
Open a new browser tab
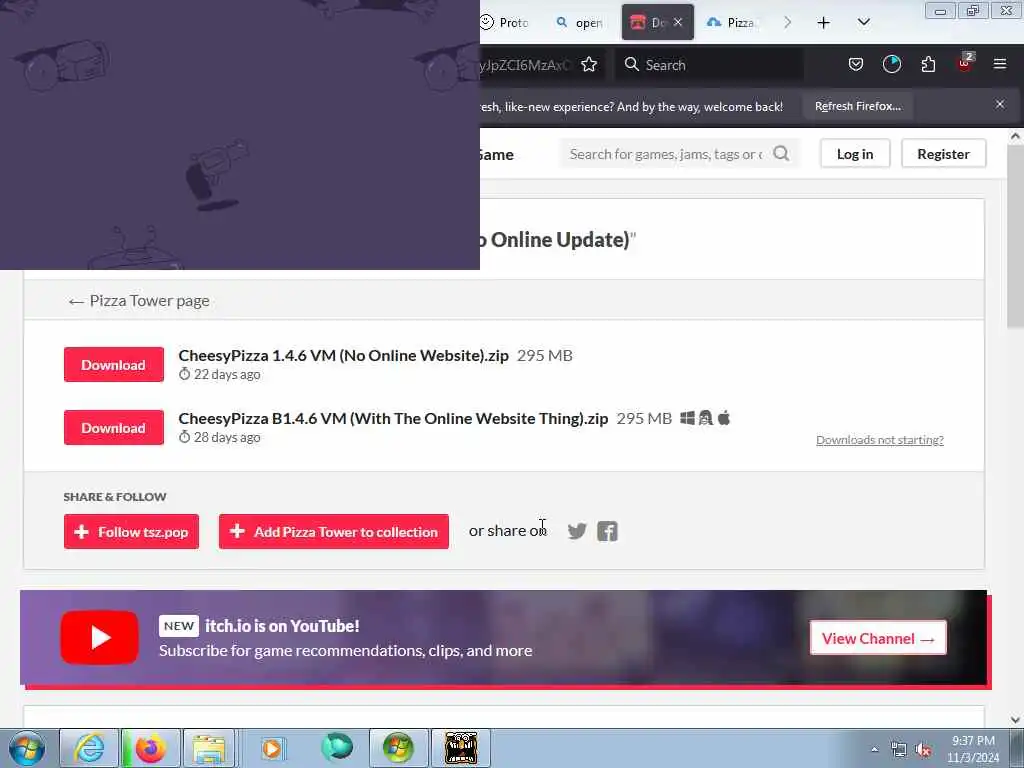point(824,23)
